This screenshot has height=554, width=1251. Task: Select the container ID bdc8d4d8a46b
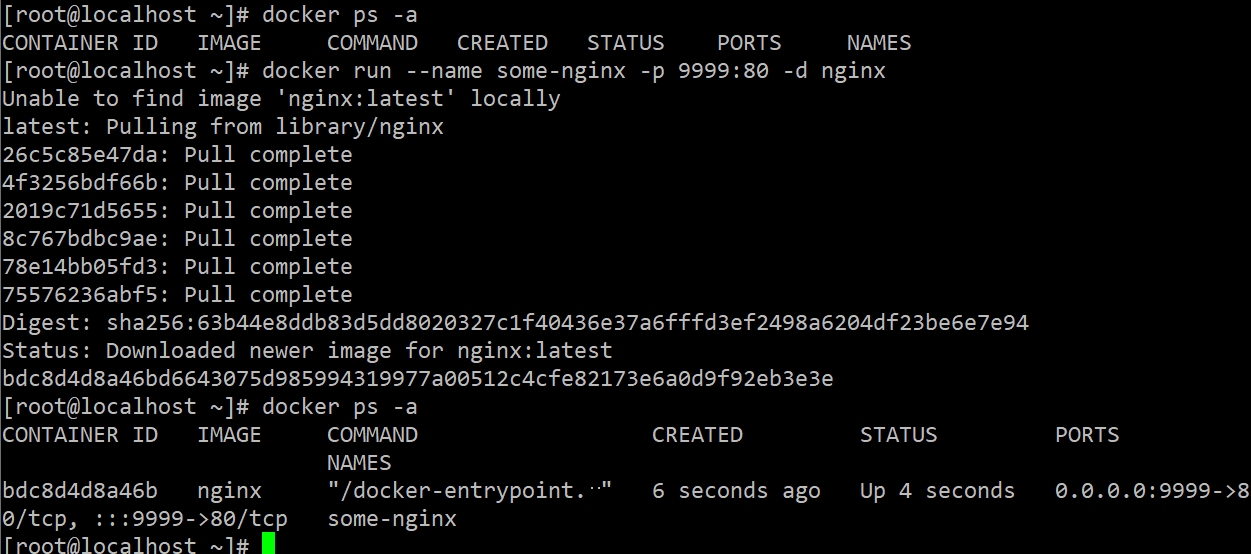click(x=80, y=491)
